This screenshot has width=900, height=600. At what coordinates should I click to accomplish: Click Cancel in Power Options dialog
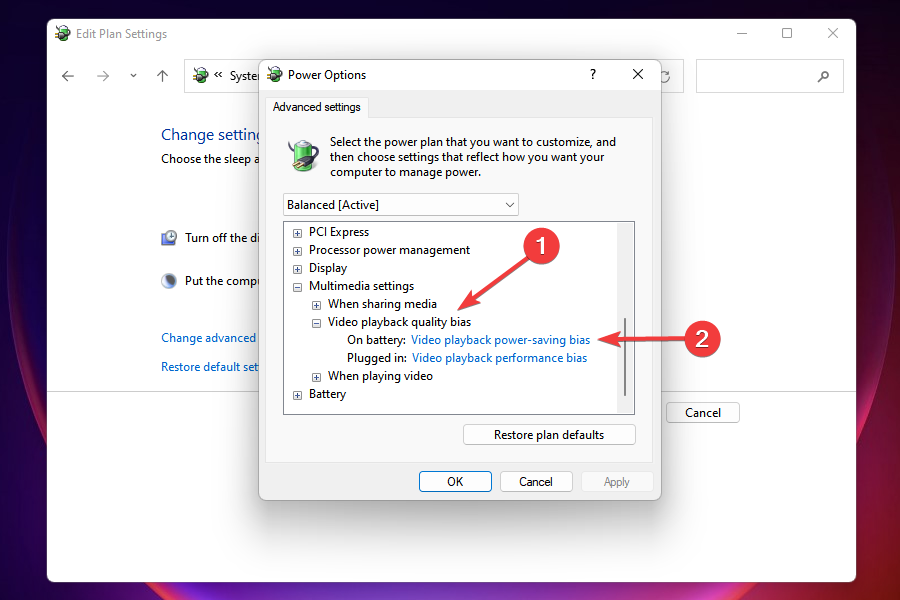click(x=536, y=482)
